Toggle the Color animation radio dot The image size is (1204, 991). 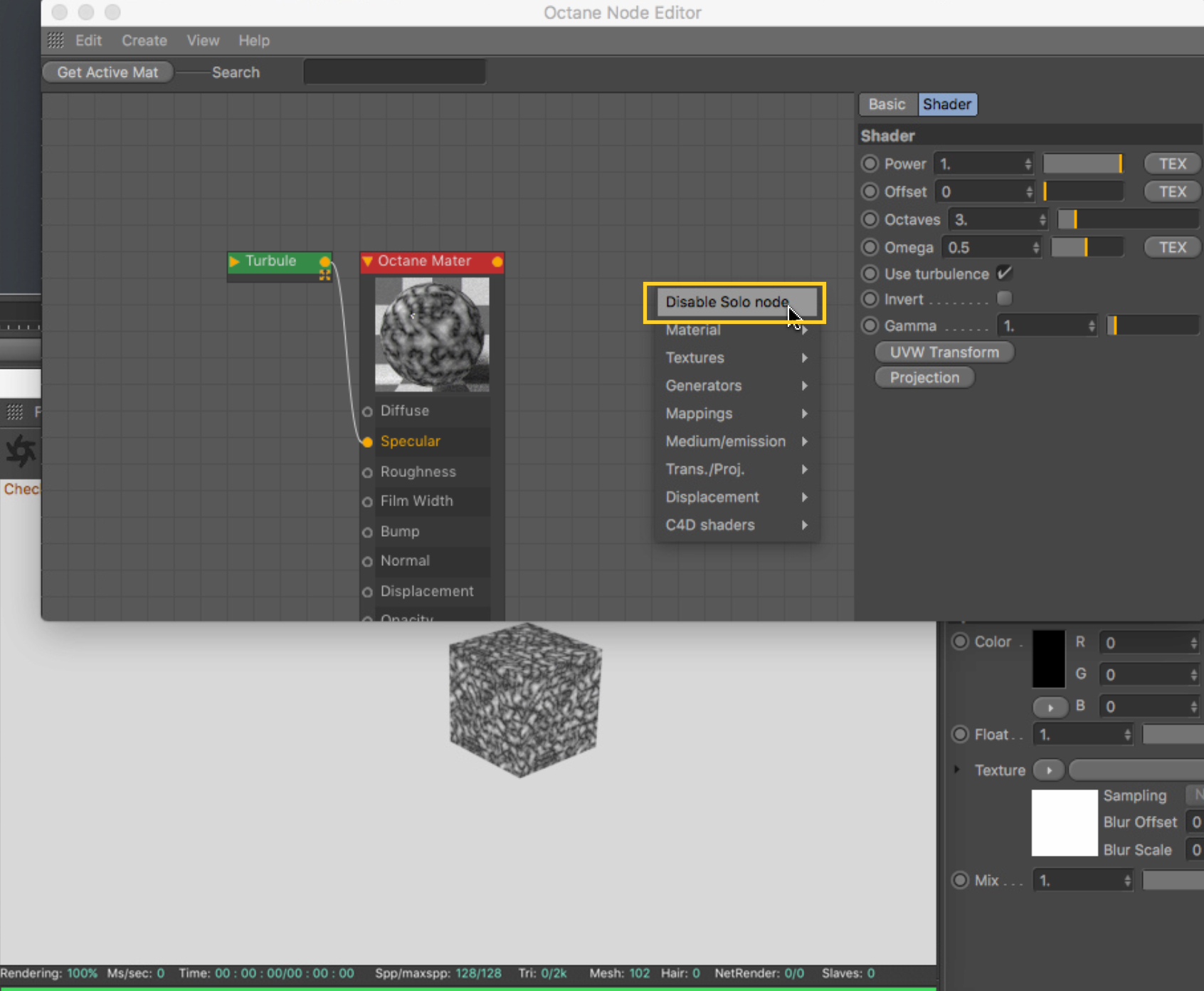click(x=960, y=641)
